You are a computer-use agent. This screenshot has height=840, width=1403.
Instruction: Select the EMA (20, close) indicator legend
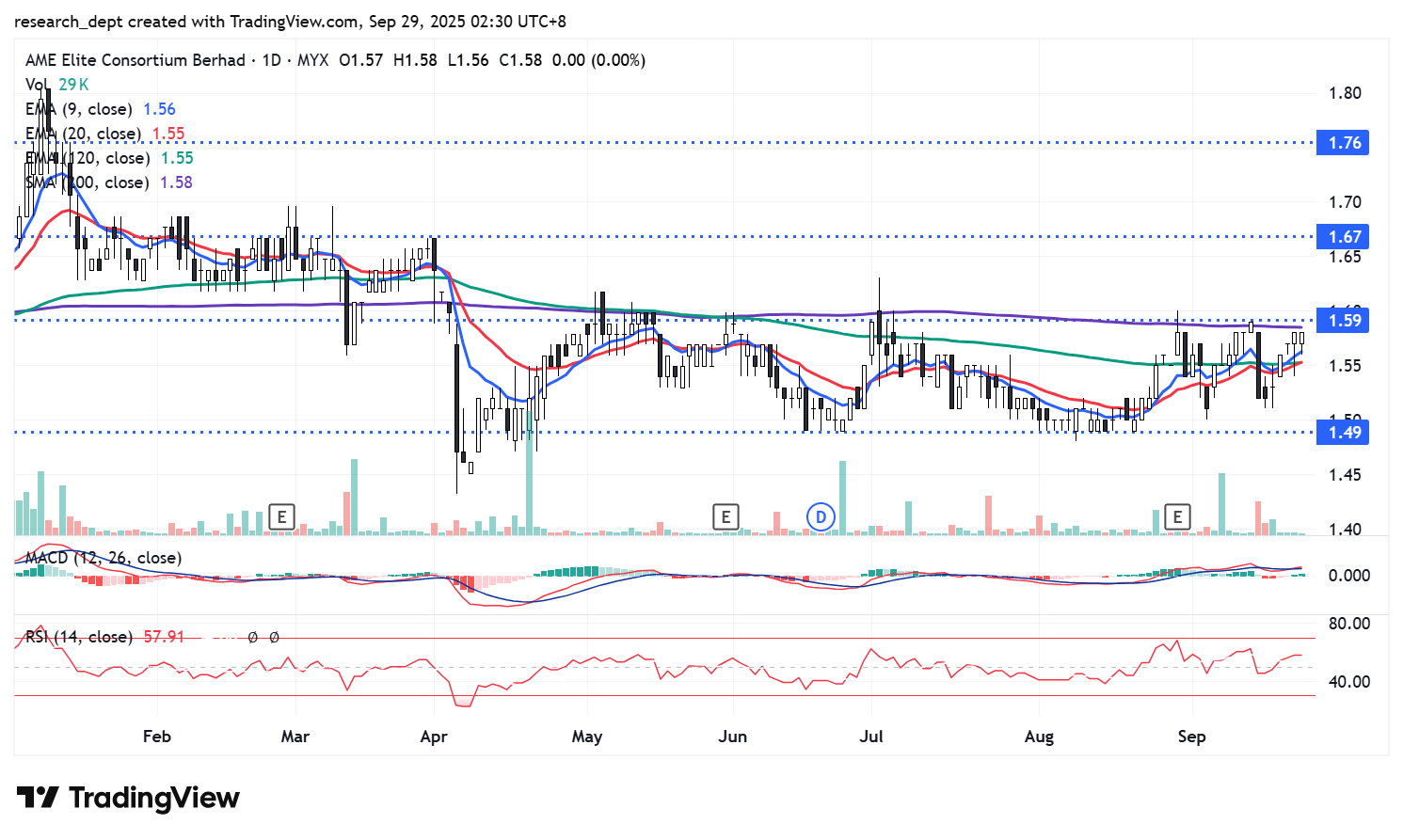click(87, 134)
